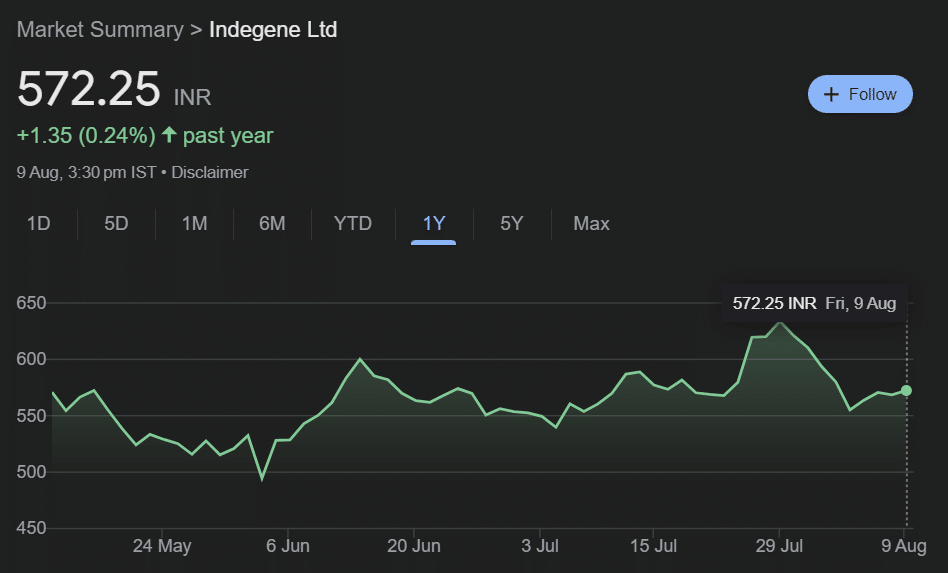Switch to the 5Y range tab
This screenshot has width=948, height=573.
[x=511, y=224]
